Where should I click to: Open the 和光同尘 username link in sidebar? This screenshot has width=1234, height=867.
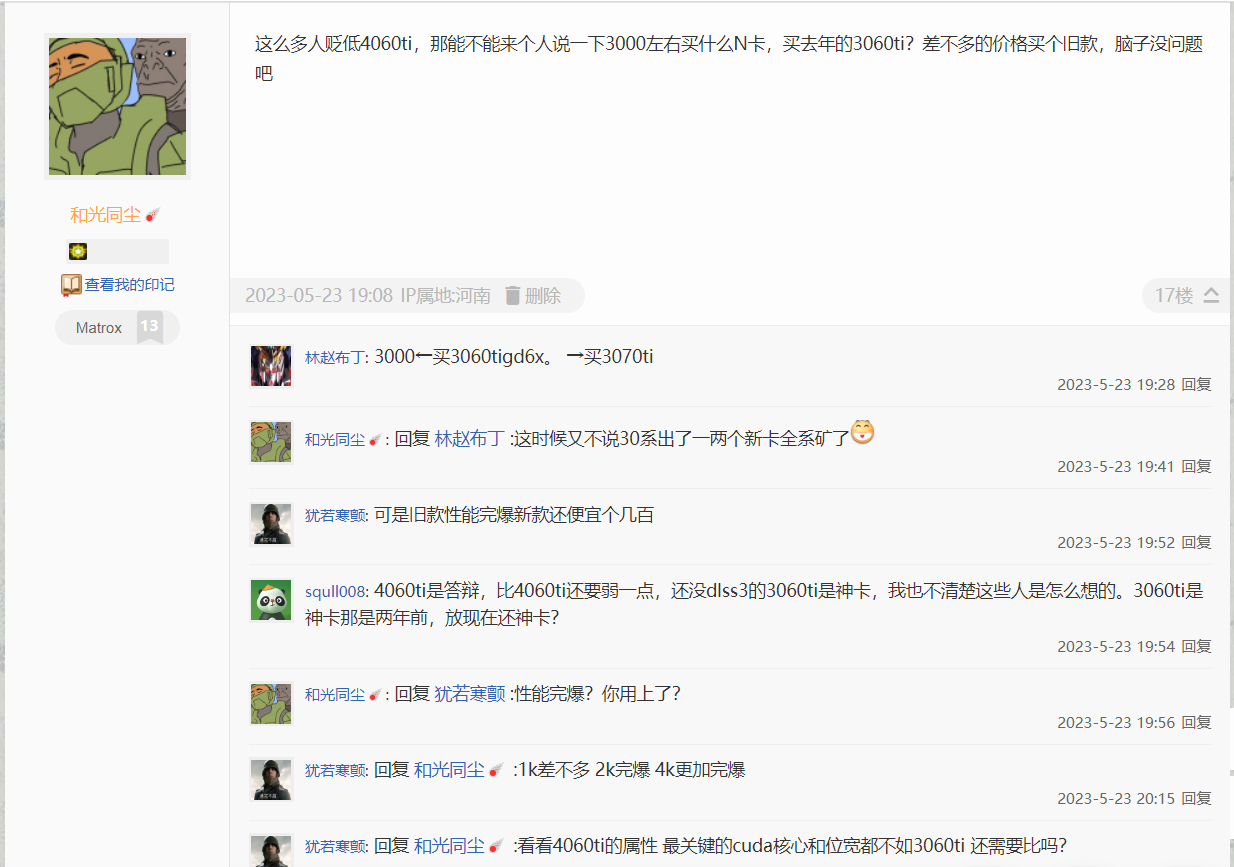tap(106, 215)
